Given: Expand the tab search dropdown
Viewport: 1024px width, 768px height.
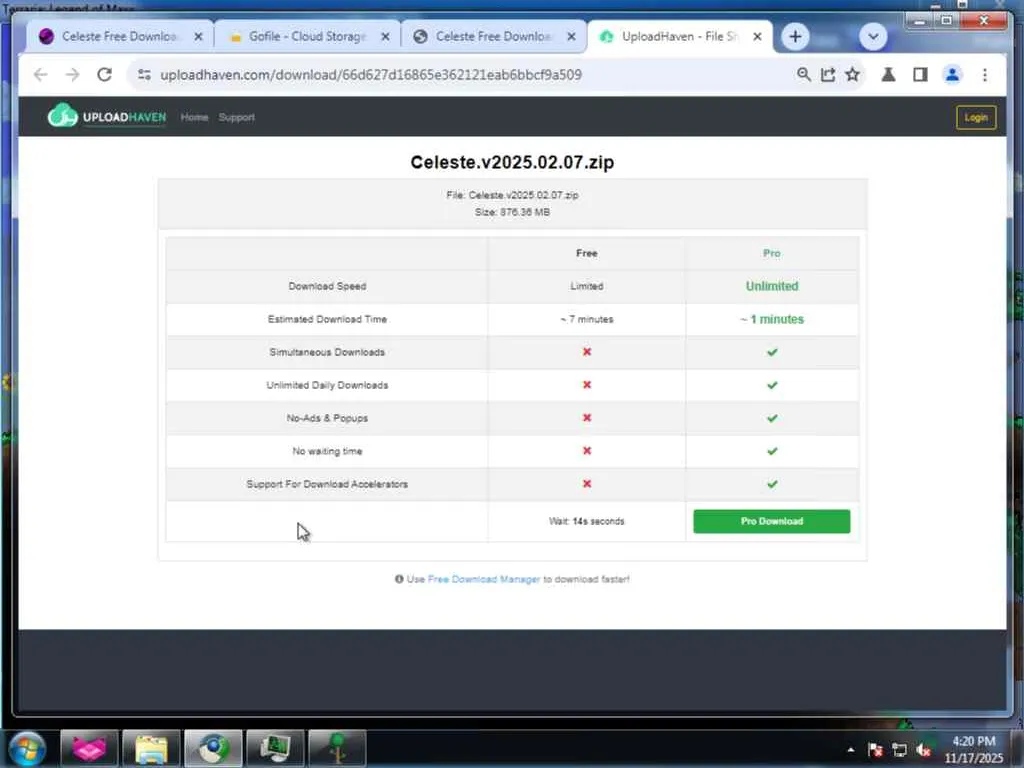Looking at the screenshot, I should 873,37.
